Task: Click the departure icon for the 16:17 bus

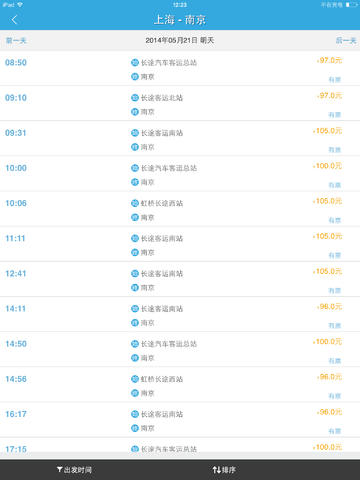Action: (x=135, y=414)
